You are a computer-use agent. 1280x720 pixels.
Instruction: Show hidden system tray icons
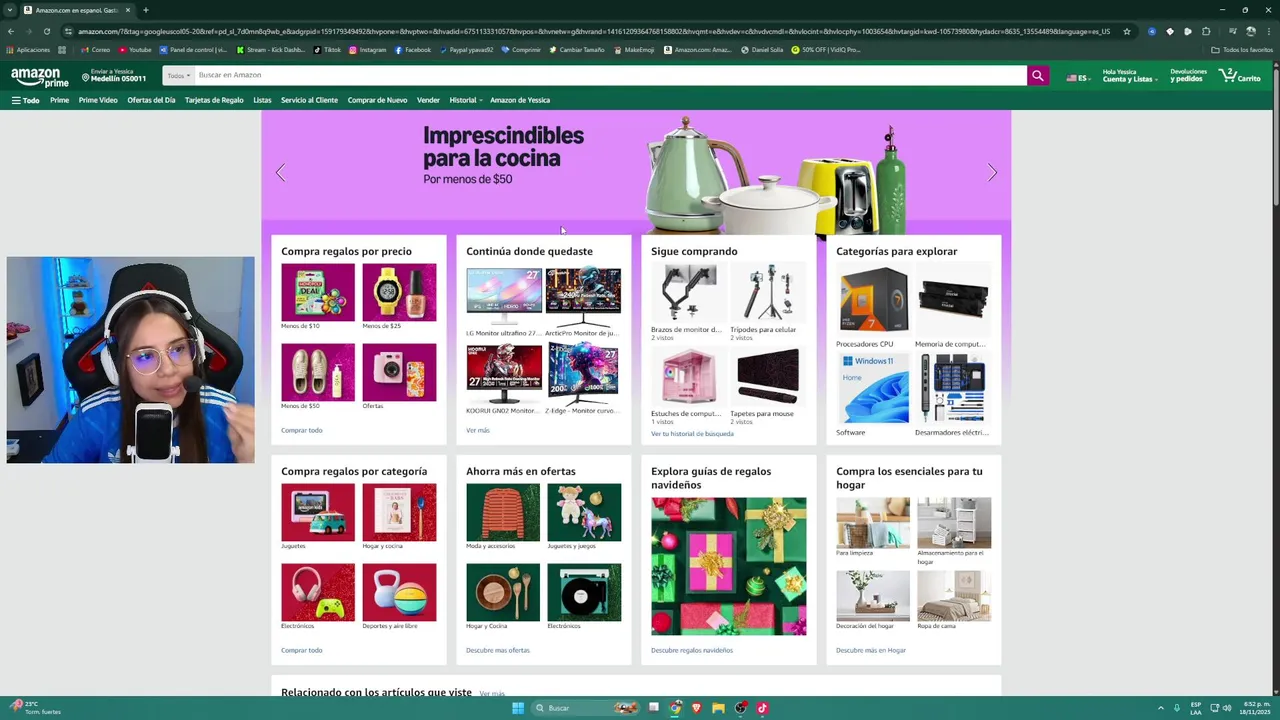click(x=1161, y=708)
